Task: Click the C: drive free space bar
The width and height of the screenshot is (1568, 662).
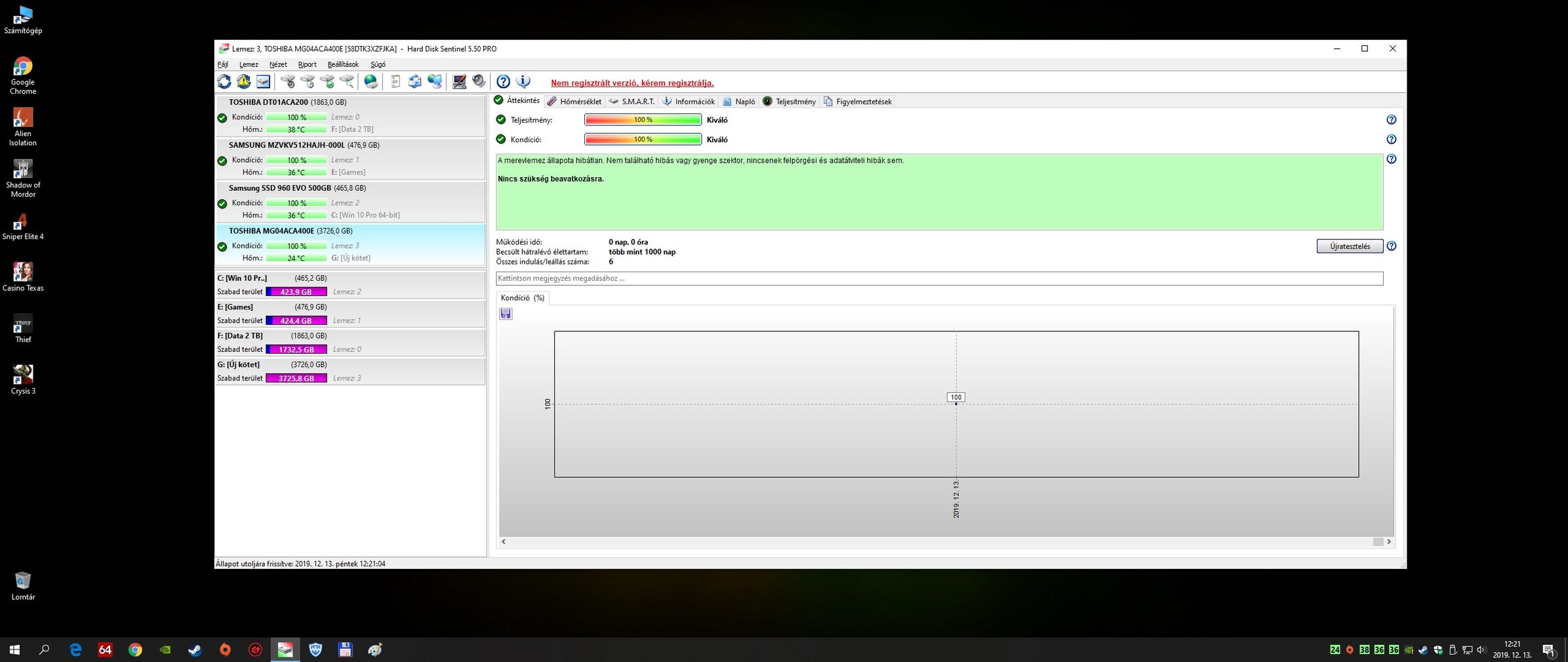Action: pyautogui.click(x=296, y=292)
